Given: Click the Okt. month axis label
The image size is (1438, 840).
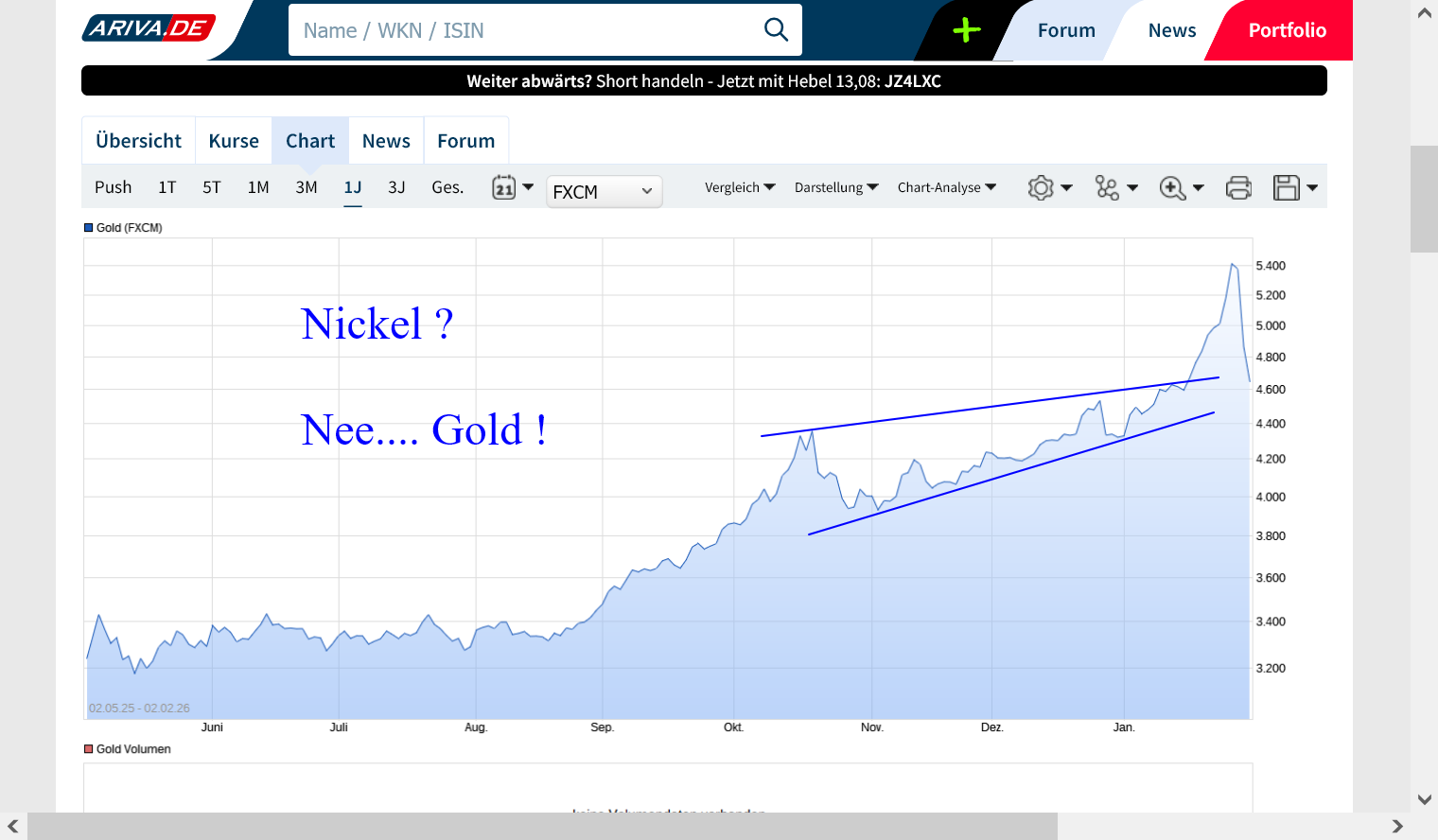Looking at the screenshot, I should 733,727.
